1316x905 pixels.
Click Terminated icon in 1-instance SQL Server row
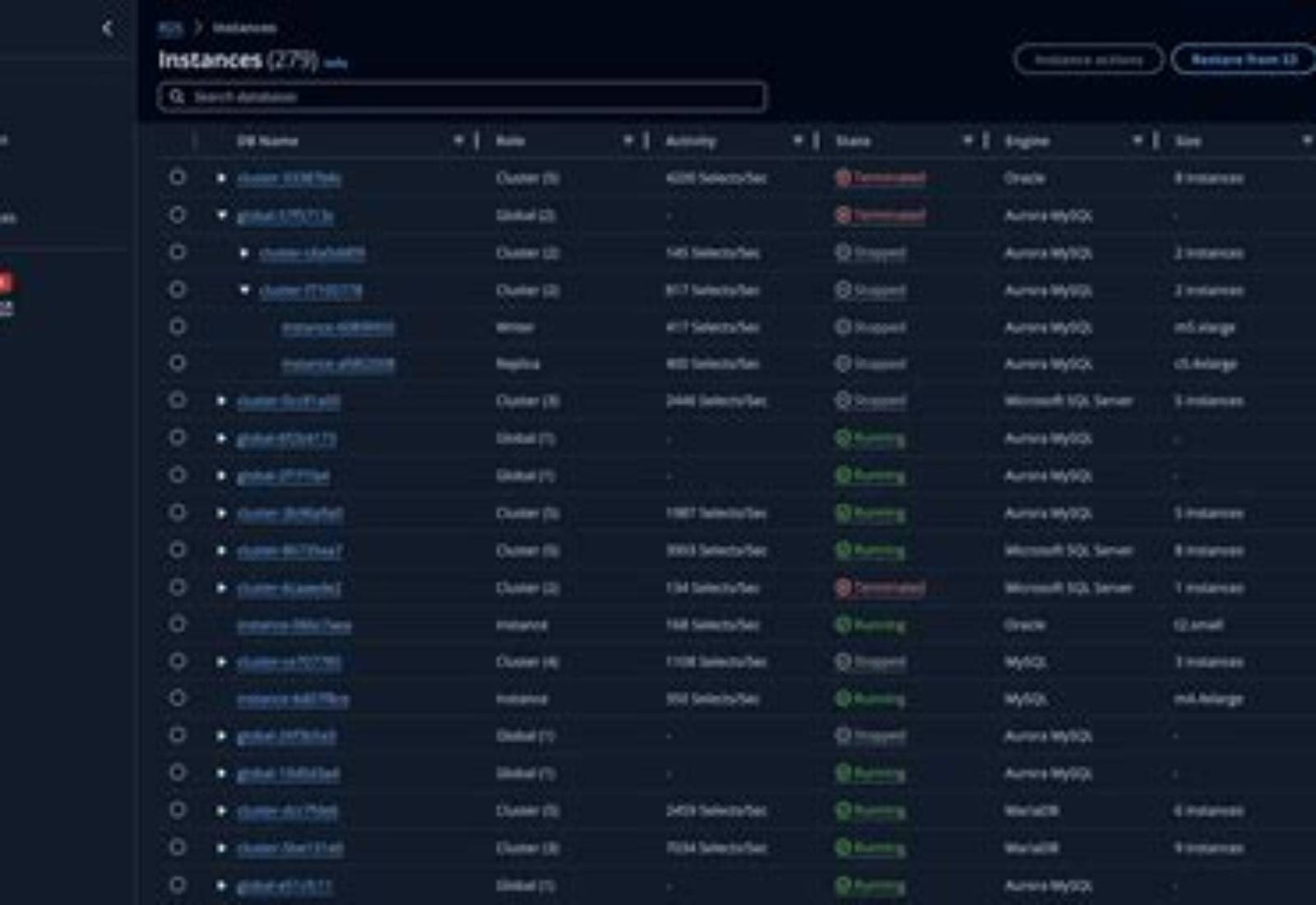tap(843, 587)
